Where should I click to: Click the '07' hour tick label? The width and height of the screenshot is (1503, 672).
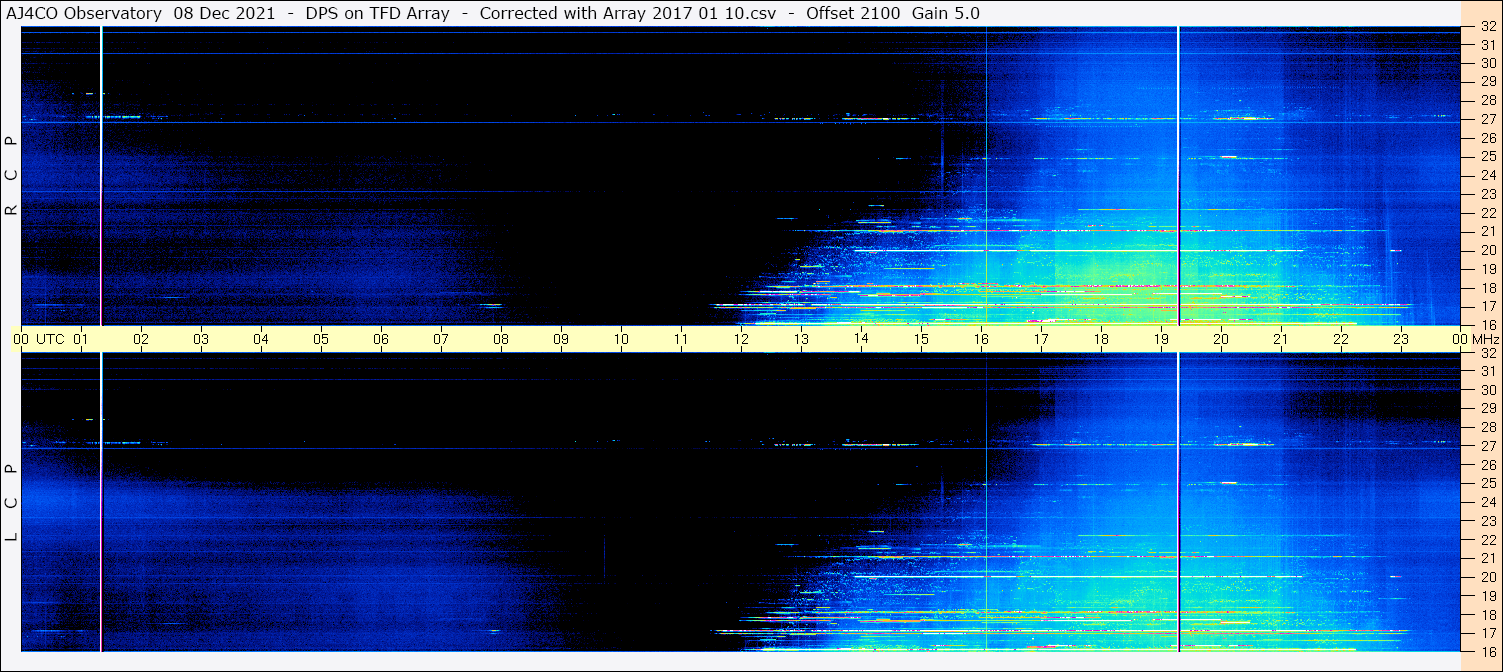pos(441,339)
